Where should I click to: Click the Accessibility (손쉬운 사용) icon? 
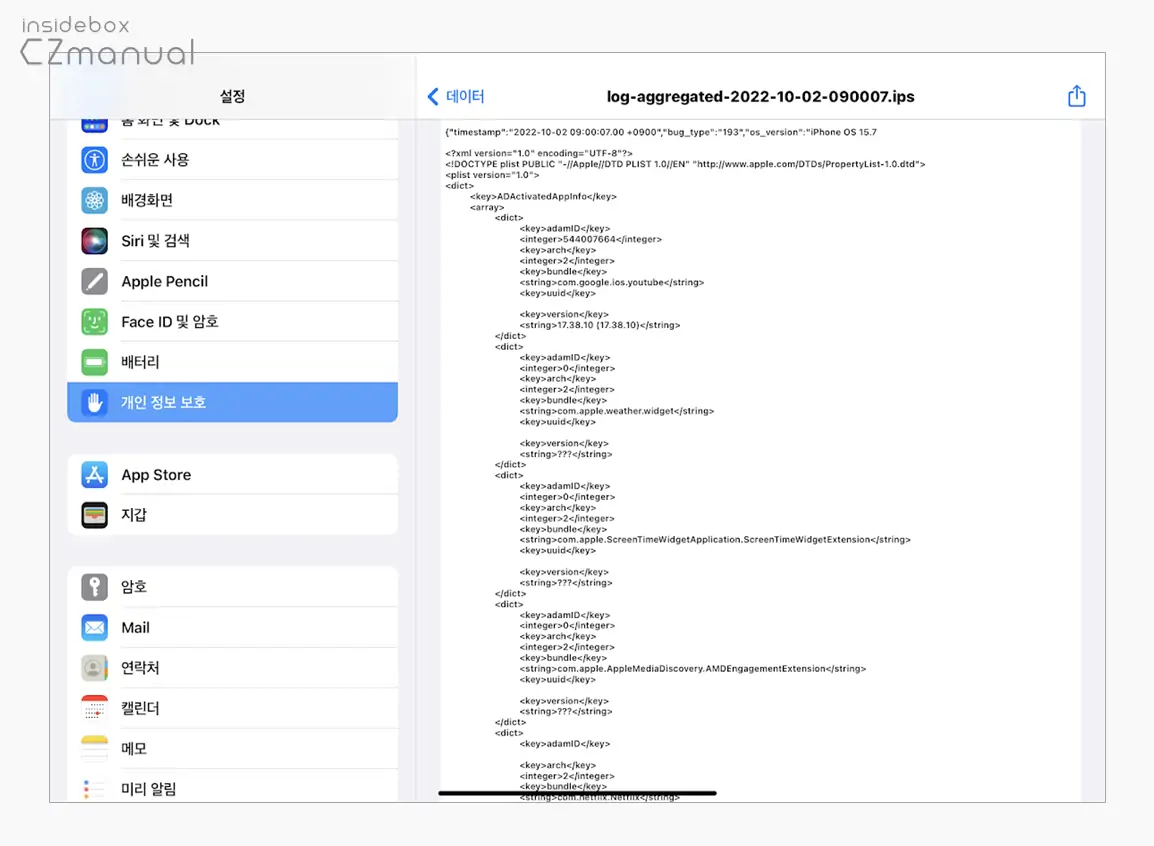[94, 160]
